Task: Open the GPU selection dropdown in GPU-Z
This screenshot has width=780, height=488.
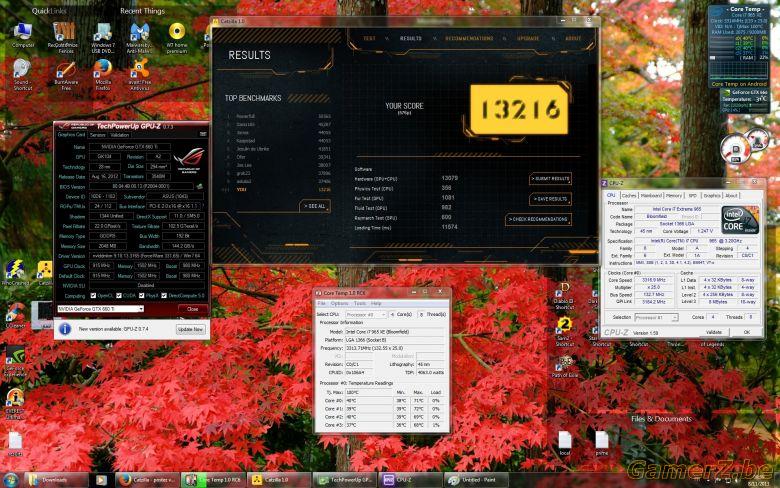Action: coord(100,309)
